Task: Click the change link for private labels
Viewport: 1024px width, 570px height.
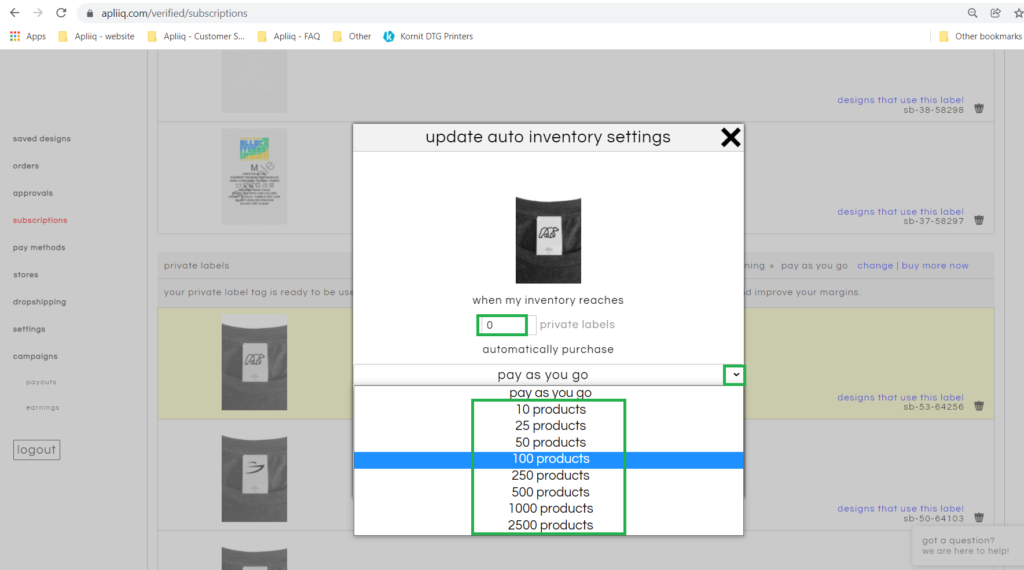Action: click(875, 266)
